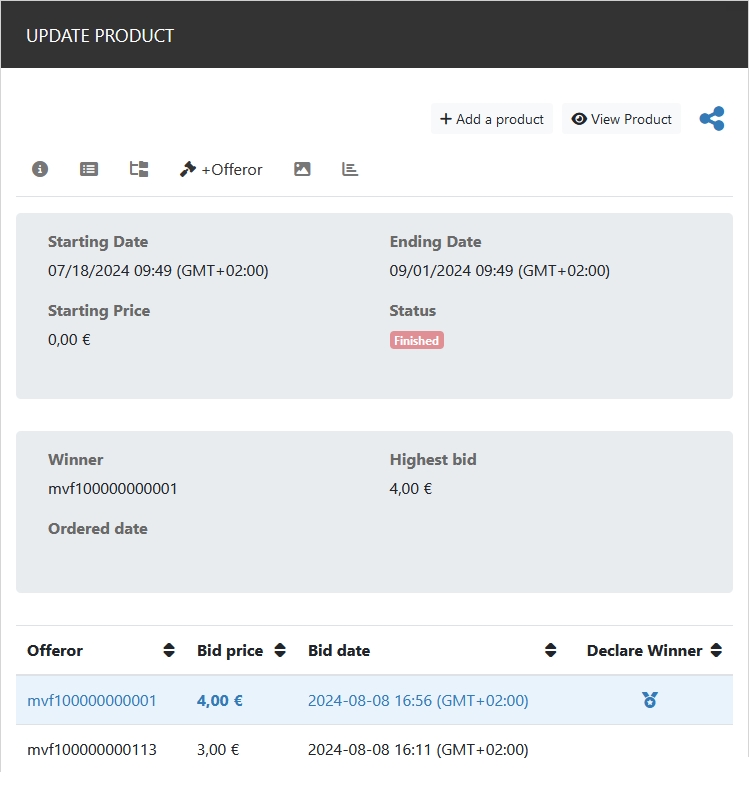Click the eye icon on View Product
749x785 pixels.
[579, 119]
